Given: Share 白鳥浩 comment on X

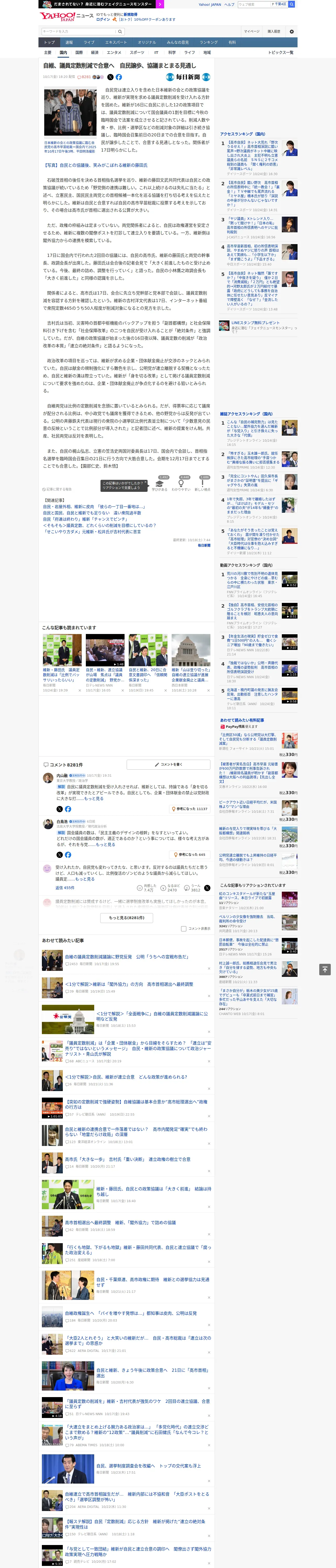Looking at the screenshot, I should pos(60,855).
